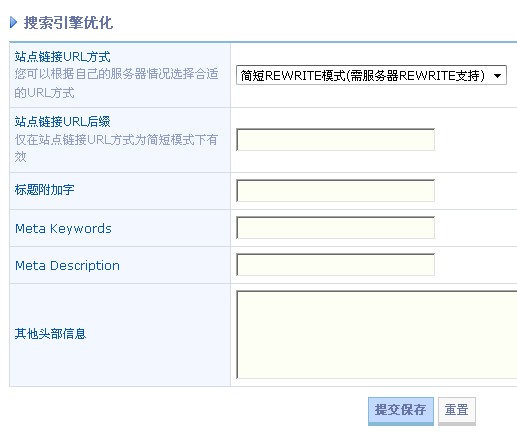Click the 重置 reset button
The height and width of the screenshot is (437, 517).
[457, 411]
